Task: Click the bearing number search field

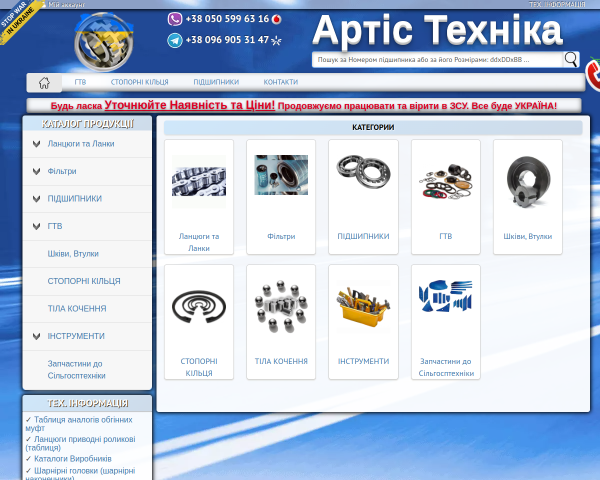Action: point(437,60)
